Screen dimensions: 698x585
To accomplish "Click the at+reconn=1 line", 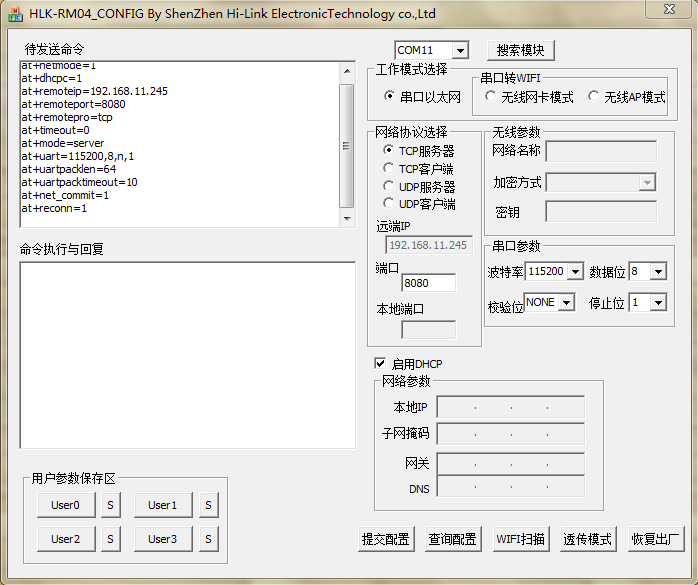I will [x=54, y=208].
